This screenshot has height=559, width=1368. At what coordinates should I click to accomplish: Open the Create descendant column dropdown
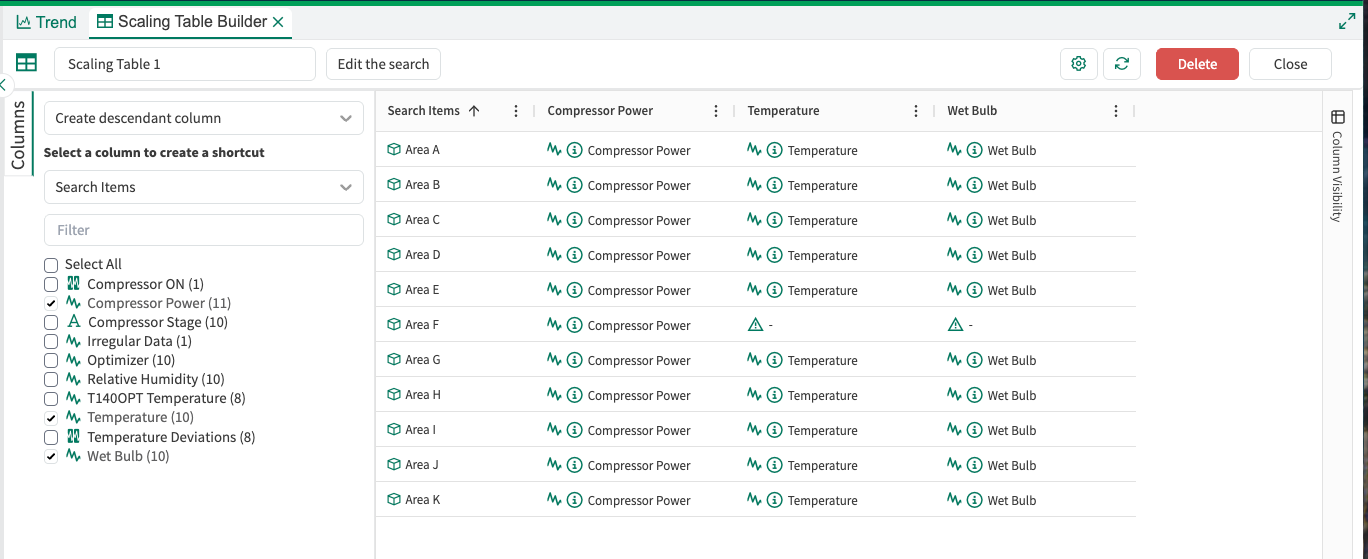click(x=203, y=118)
